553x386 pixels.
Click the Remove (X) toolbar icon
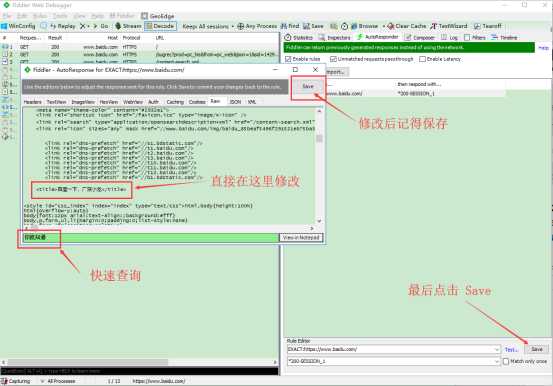coord(83,26)
